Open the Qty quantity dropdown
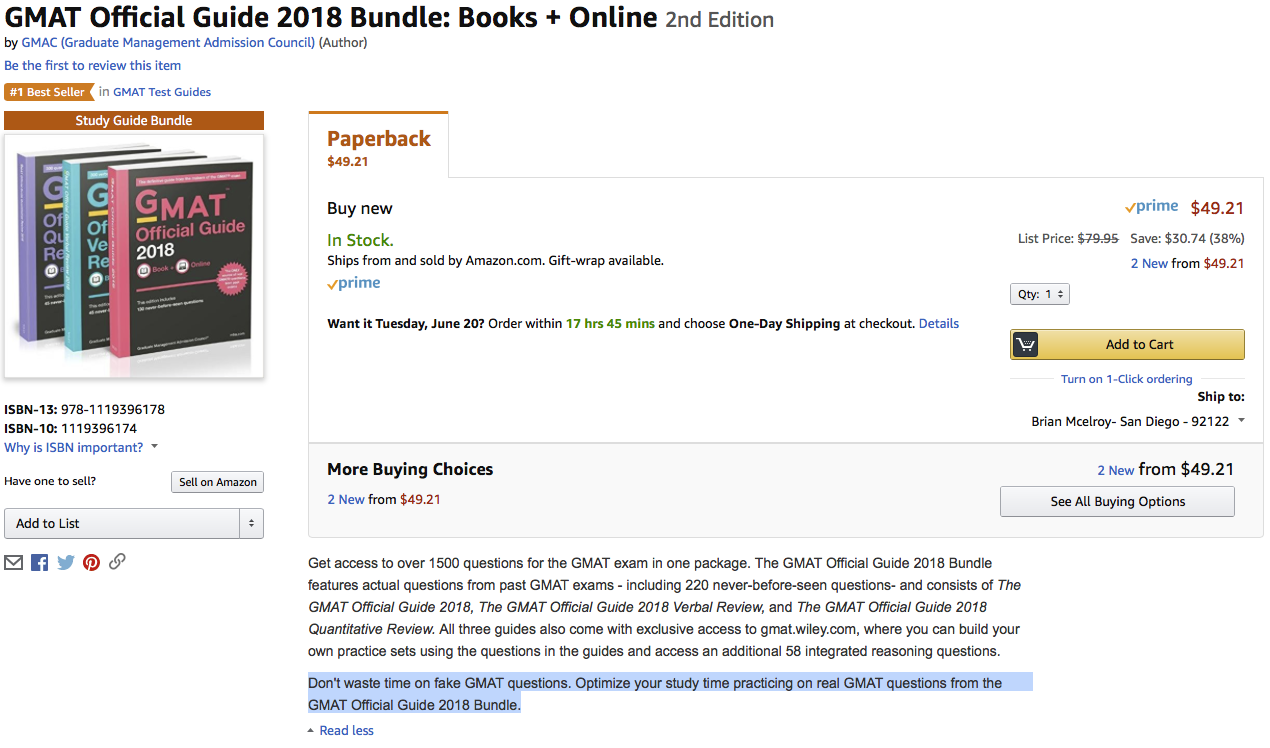Screen dimensions: 1270x748 pos(1040,294)
